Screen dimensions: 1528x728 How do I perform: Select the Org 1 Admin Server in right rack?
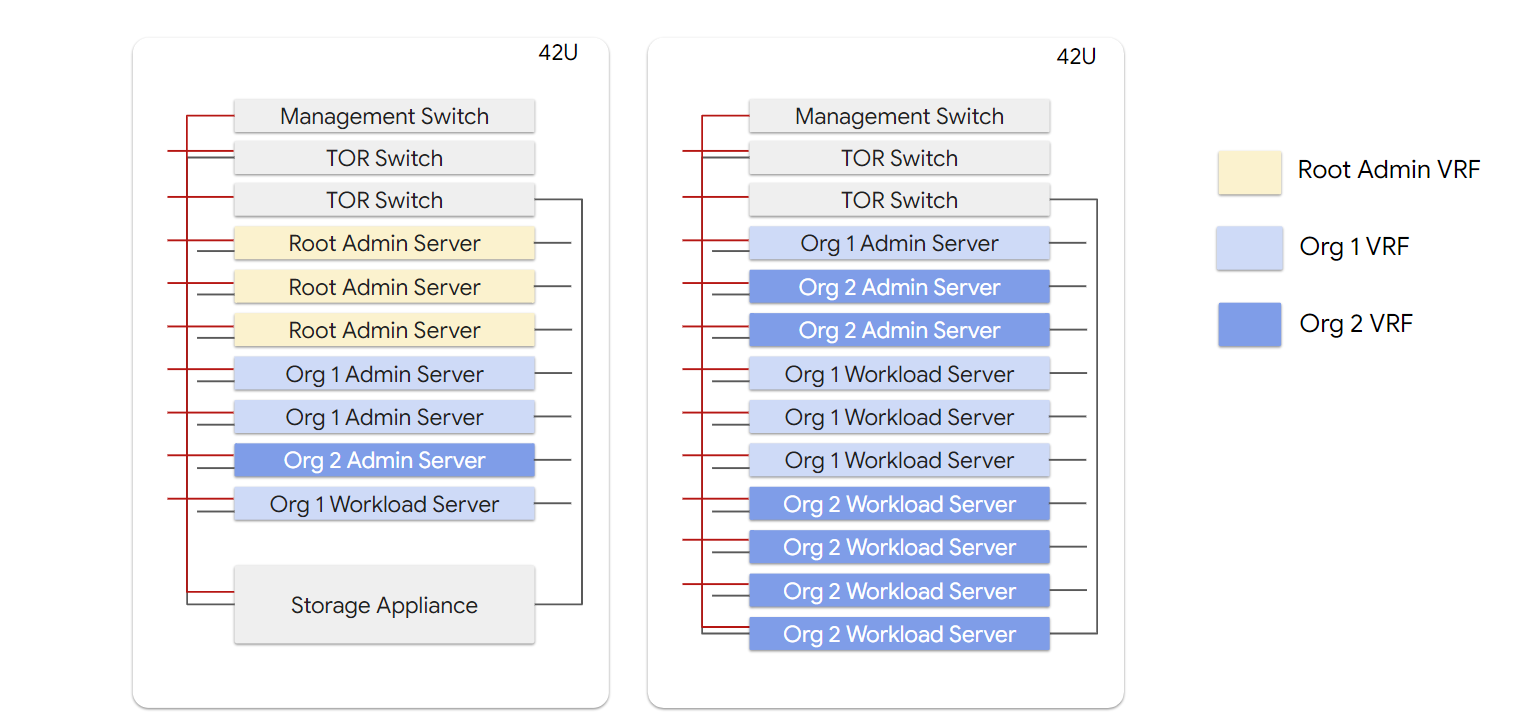[898, 243]
